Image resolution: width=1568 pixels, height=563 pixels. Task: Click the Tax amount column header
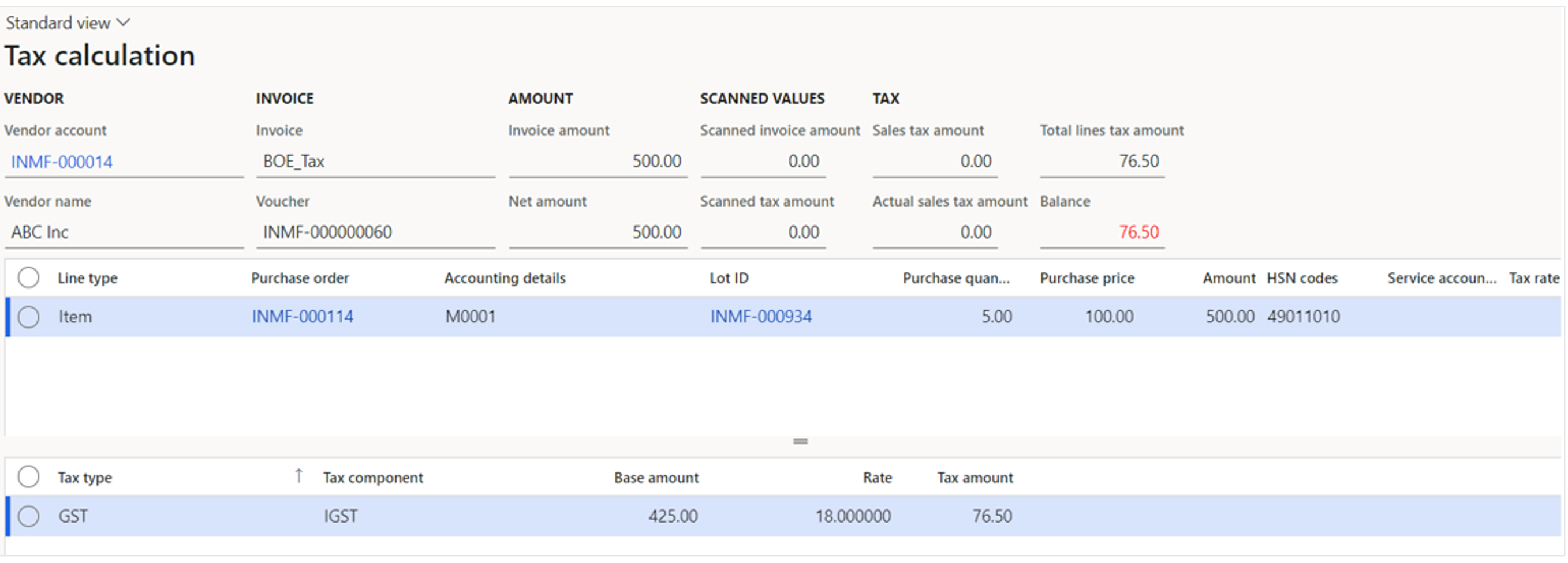[x=975, y=478]
